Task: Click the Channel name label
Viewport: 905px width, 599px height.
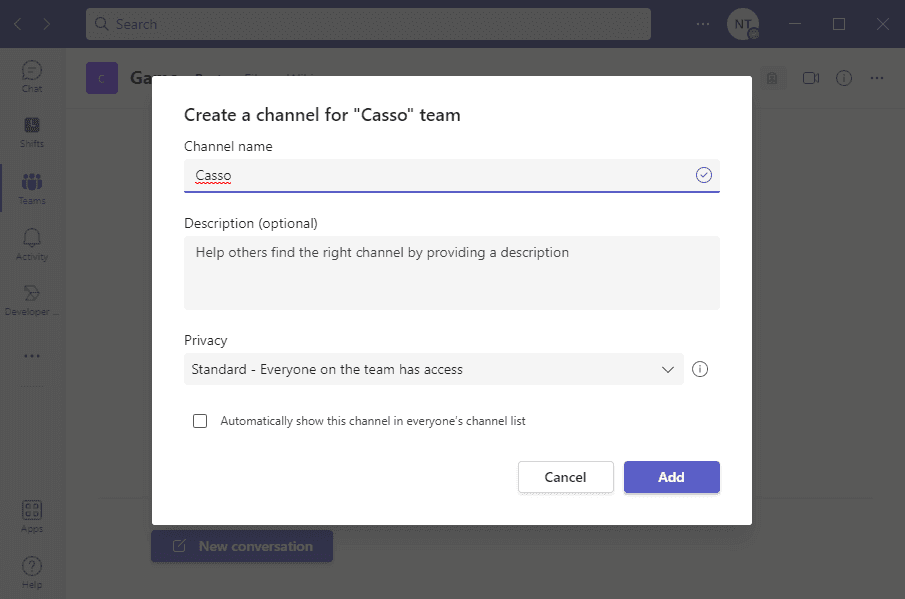Action: click(228, 147)
